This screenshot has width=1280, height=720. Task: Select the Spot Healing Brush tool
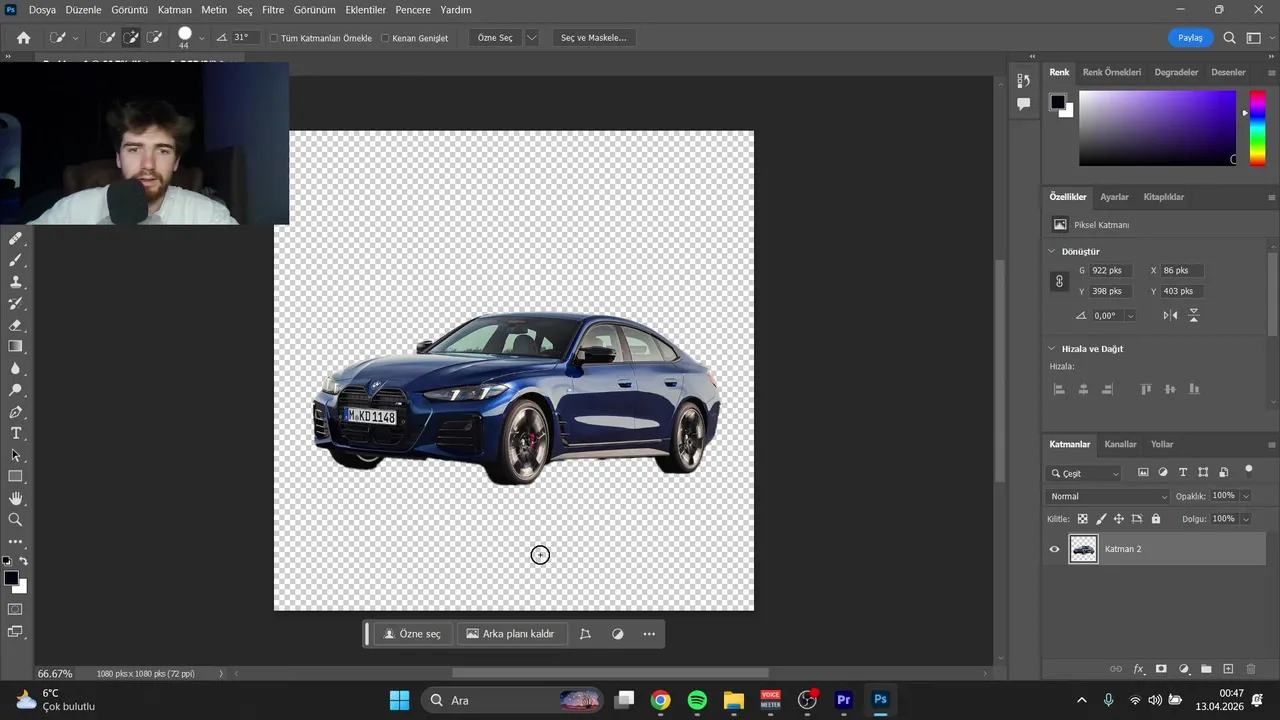(16, 239)
